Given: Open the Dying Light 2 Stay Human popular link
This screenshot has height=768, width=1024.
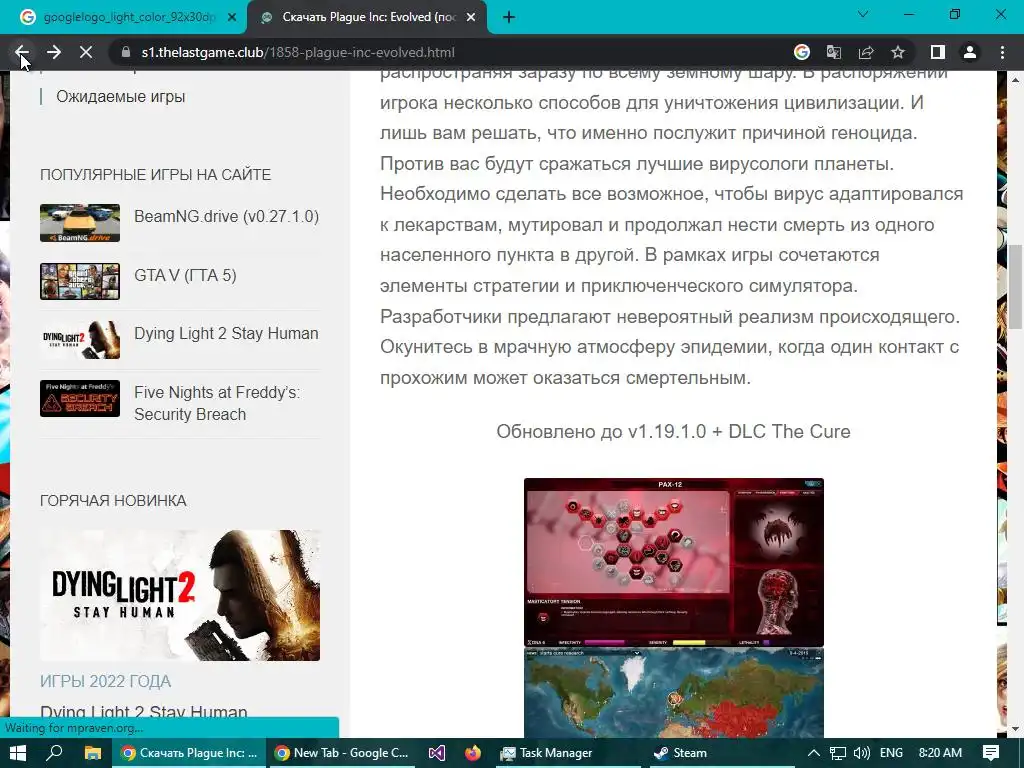Looking at the screenshot, I should pos(226,334).
